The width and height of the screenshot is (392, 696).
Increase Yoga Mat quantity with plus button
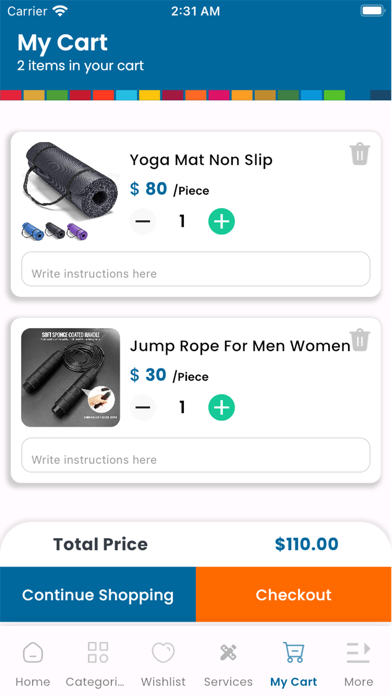pyautogui.click(x=222, y=221)
